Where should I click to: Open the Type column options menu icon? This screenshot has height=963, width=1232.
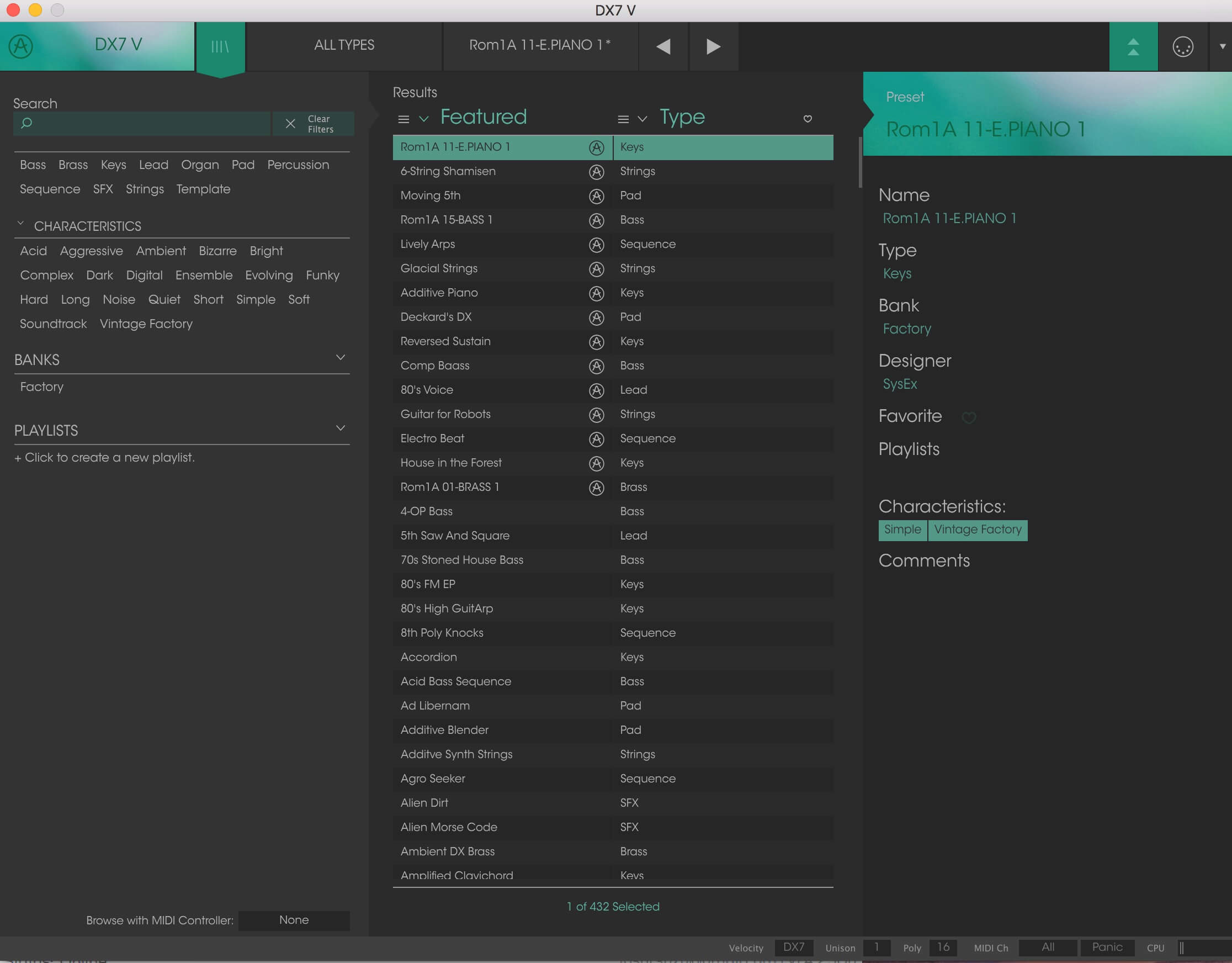click(623, 119)
